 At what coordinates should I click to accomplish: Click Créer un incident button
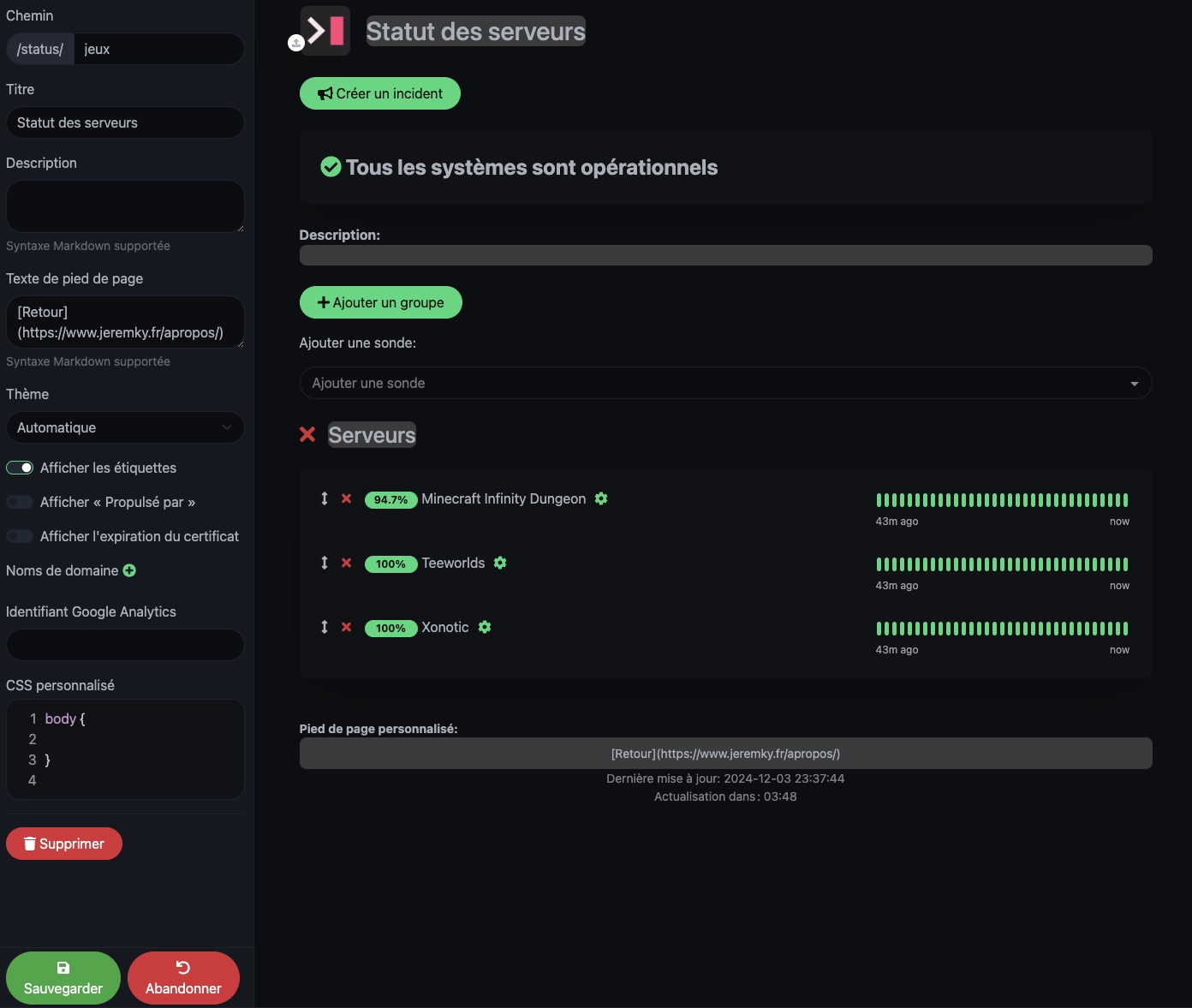click(380, 93)
